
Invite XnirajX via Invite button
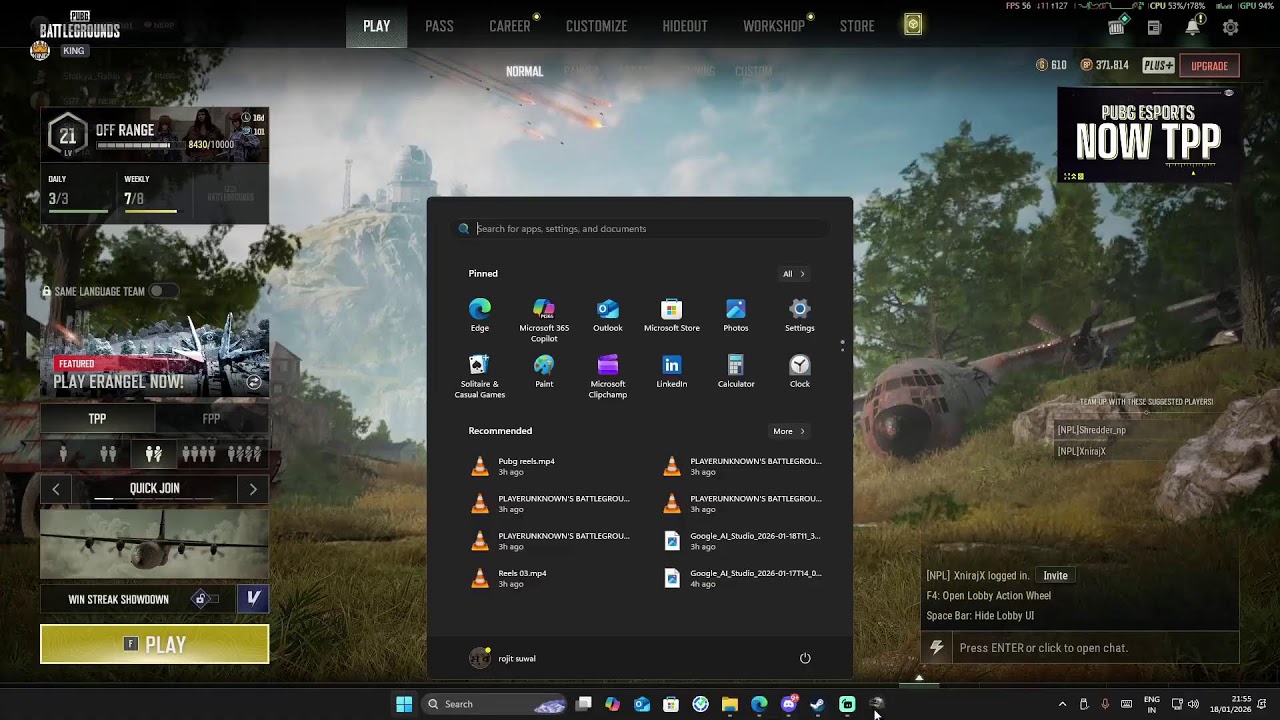(1056, 576)
